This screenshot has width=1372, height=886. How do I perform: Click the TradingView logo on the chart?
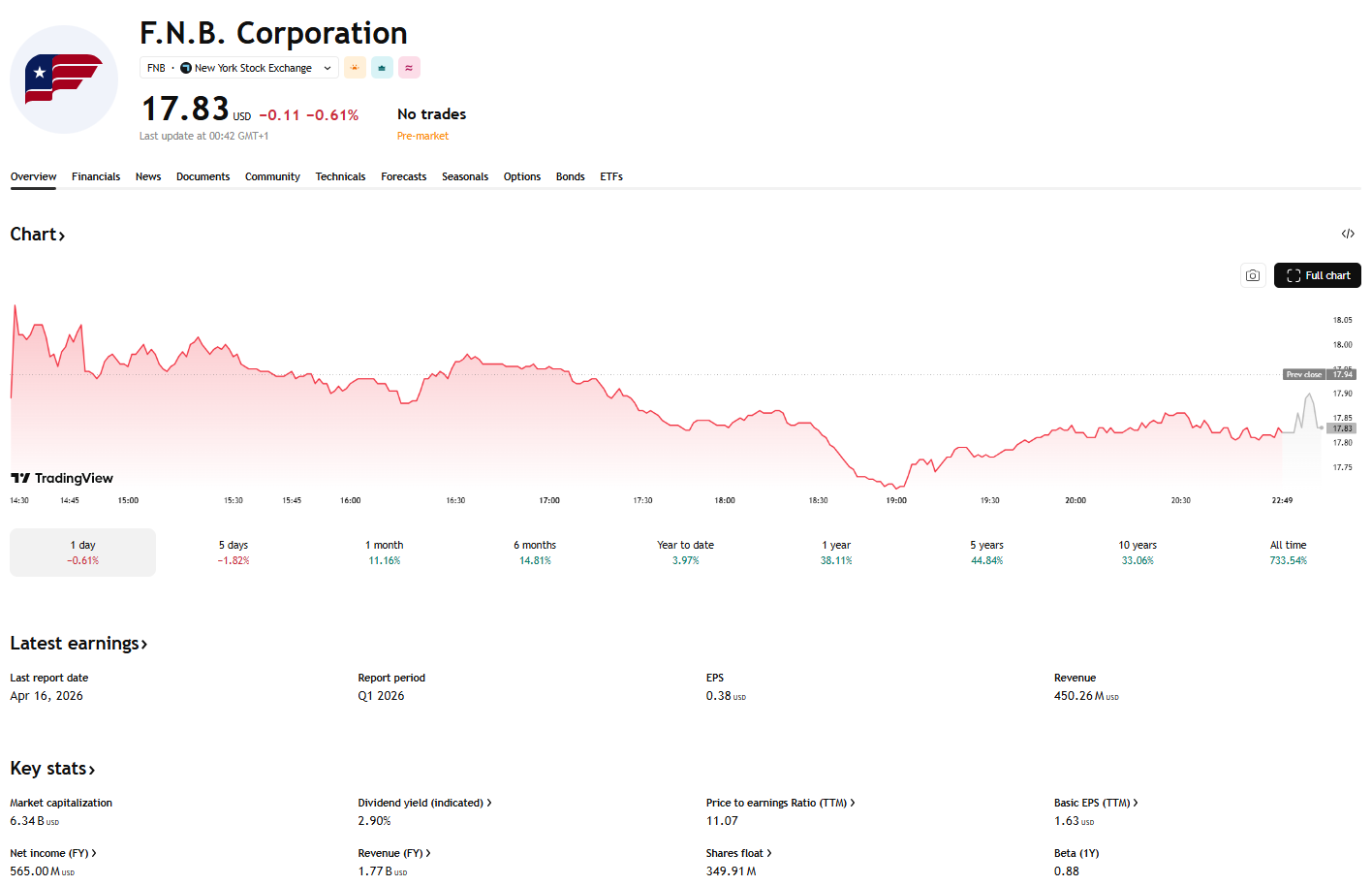coord(62,478)
